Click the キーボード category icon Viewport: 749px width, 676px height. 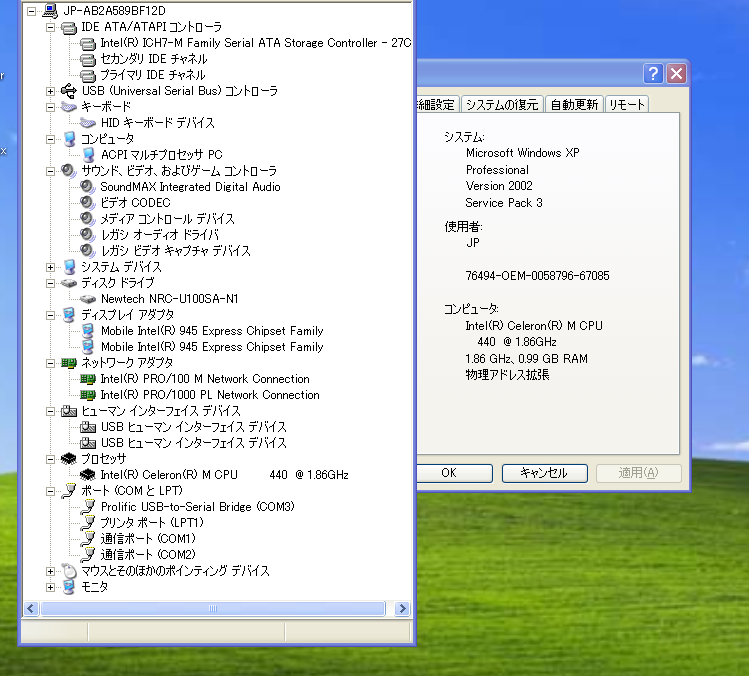click(x=69, y=107)
